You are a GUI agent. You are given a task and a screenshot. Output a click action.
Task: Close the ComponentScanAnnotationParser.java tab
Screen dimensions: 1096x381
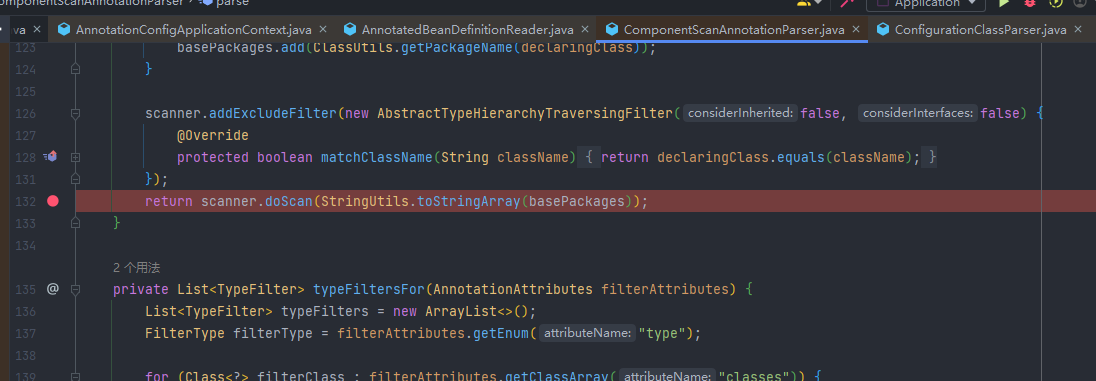857,30
